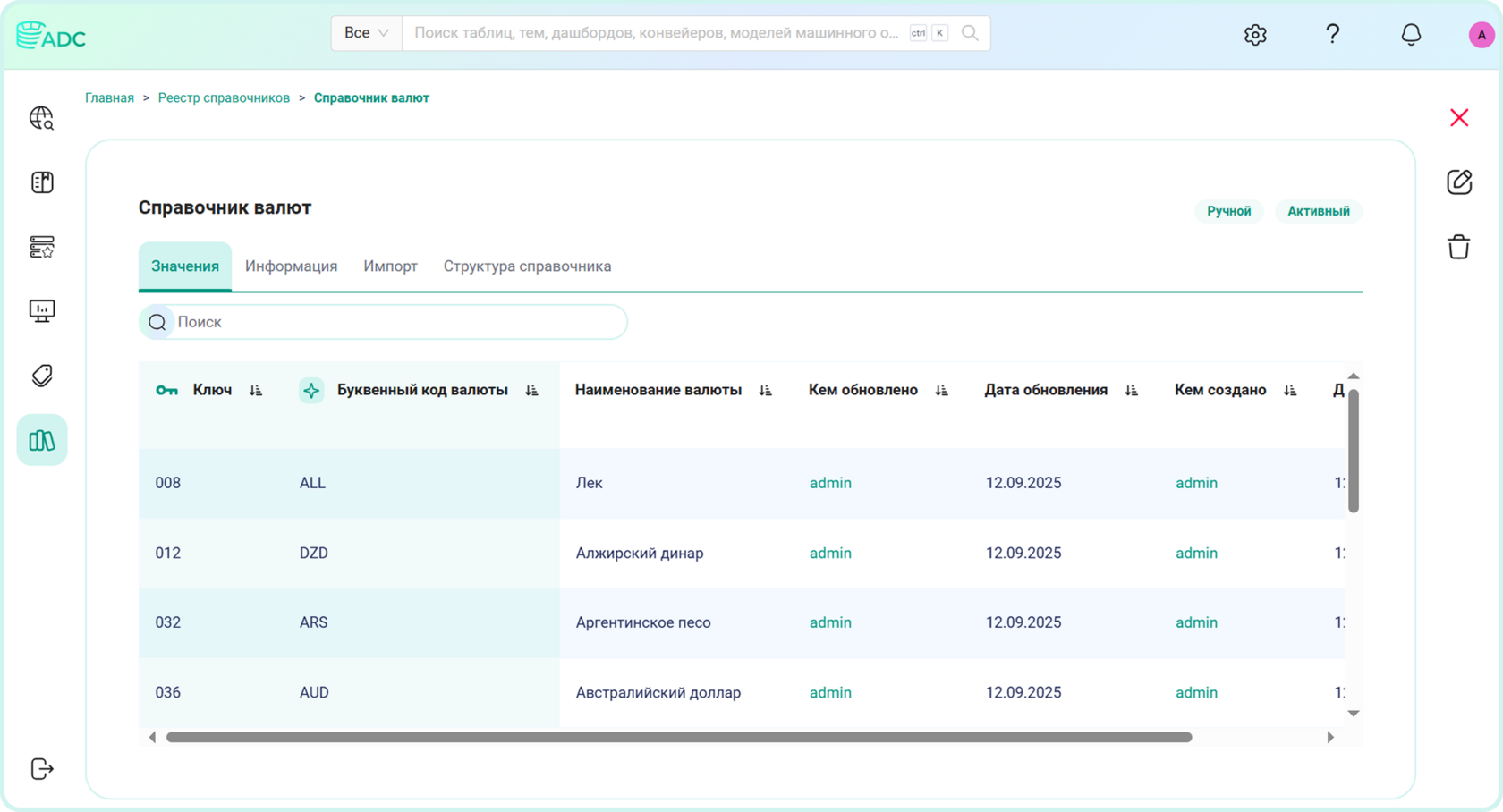
Task: Click Справочник валют breadcrumb
Action: pyautogui.click(x=371, y=98)
